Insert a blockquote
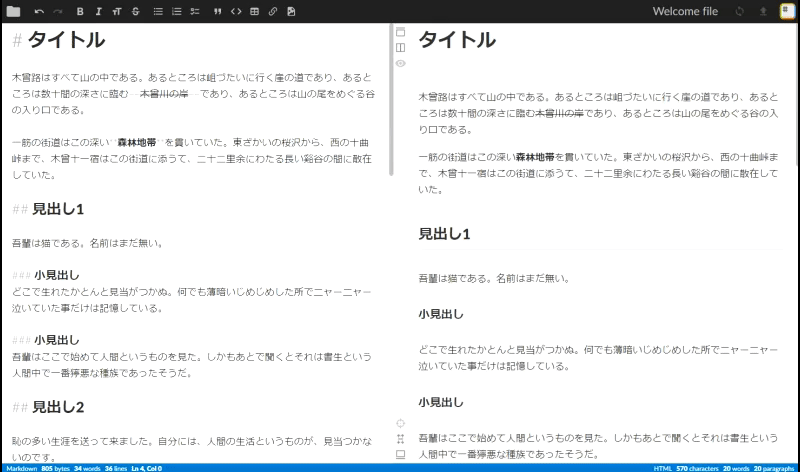This screenshot has width=800, height=472. coord(218,11)
